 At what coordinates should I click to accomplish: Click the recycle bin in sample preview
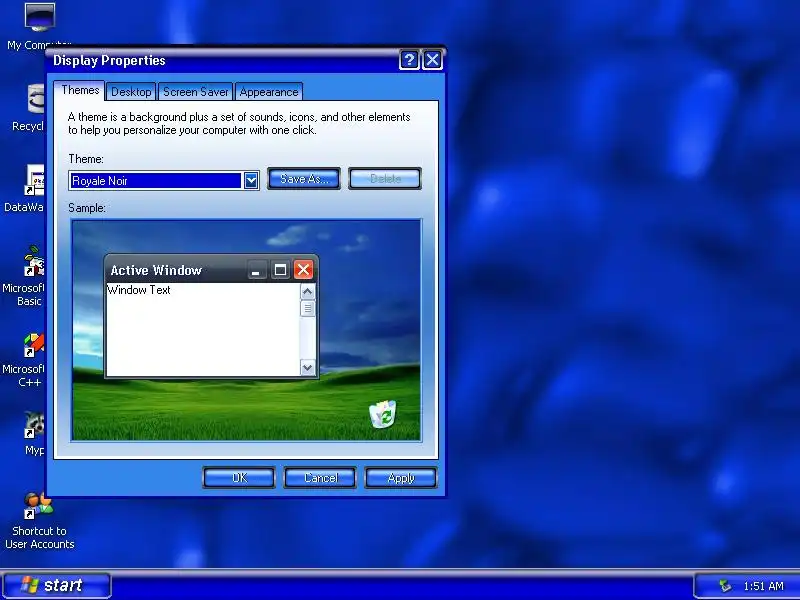point(383,414)
